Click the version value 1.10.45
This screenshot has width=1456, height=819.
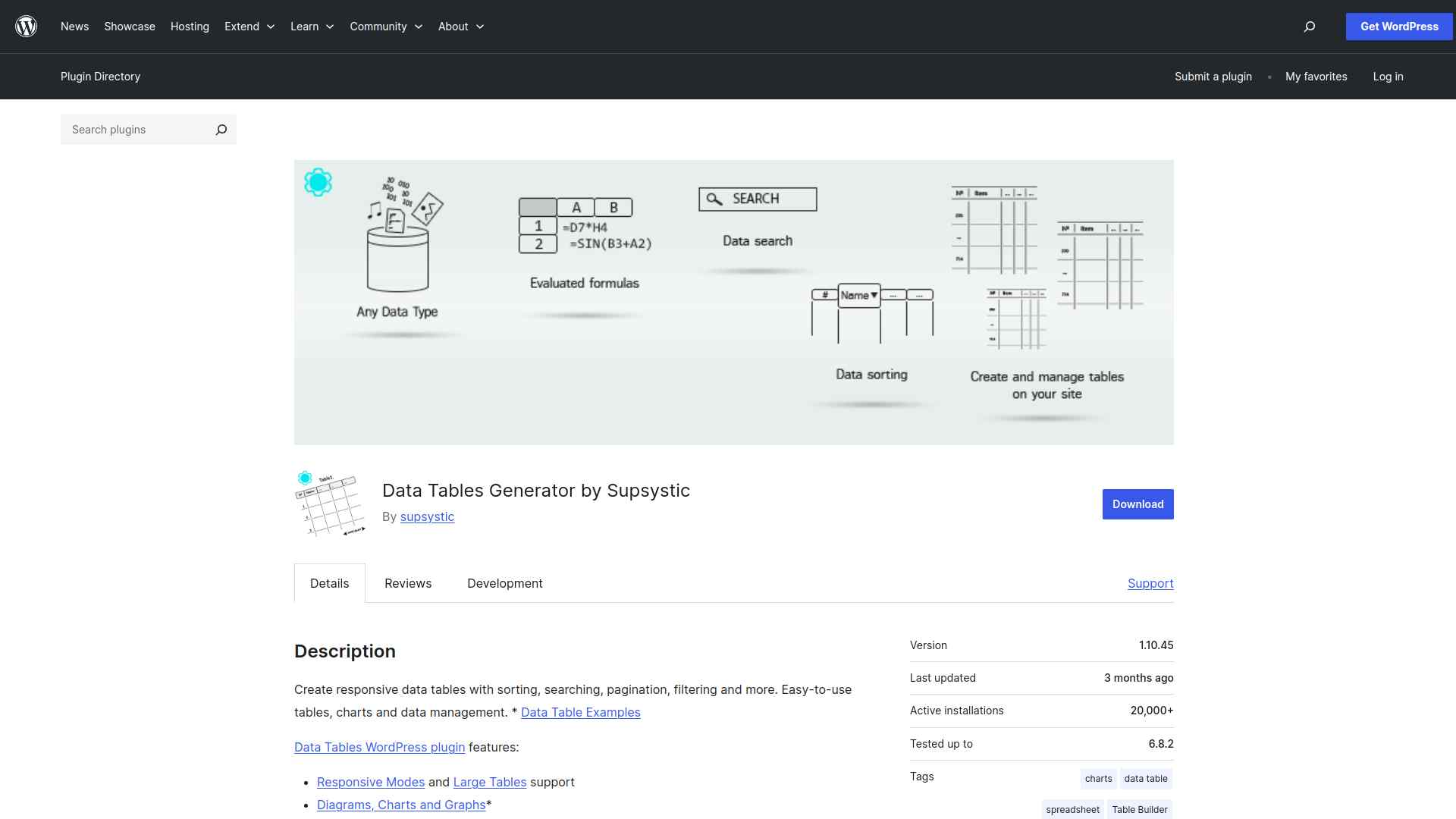[x=1156, y=645]
